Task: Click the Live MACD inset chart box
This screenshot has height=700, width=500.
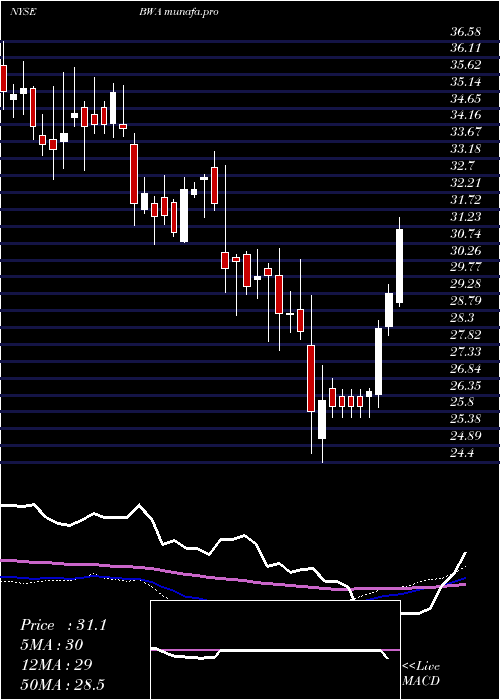Action: pos(275,650)
